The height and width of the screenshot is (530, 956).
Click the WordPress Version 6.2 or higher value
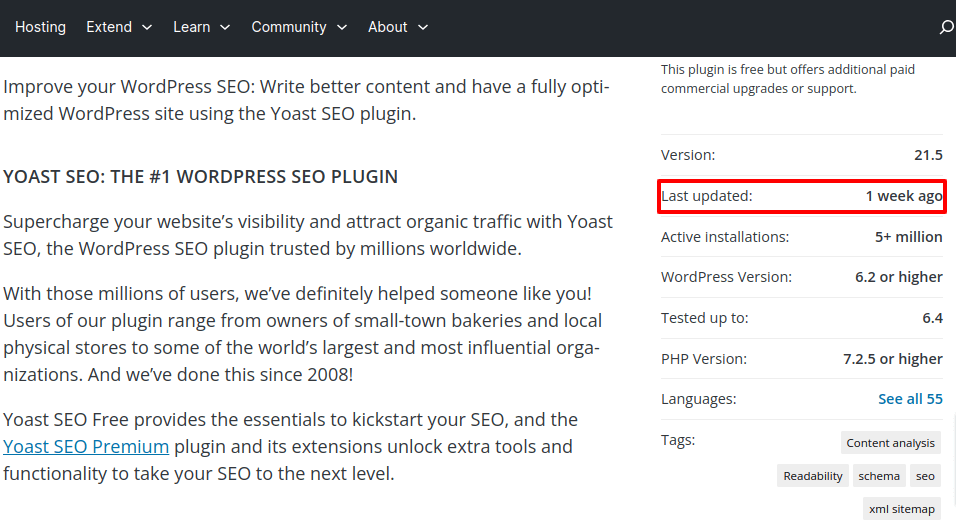pyautogui.click(x=898, y=277)
